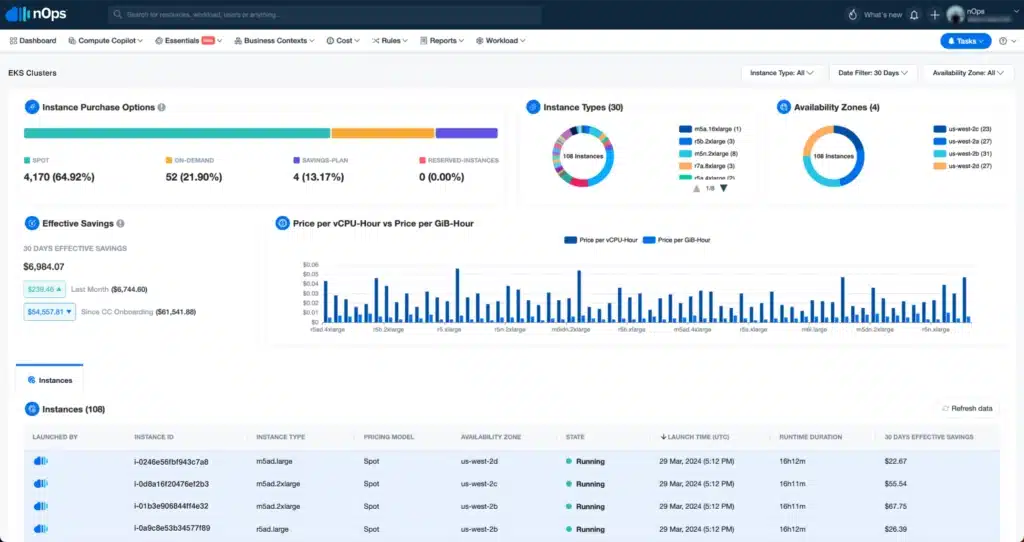This screenshot has height=542, width=1024.
Task: Click nOps launcher icon for i-0d8a16f20476ef2b3
Action: [x=40, y=484]
